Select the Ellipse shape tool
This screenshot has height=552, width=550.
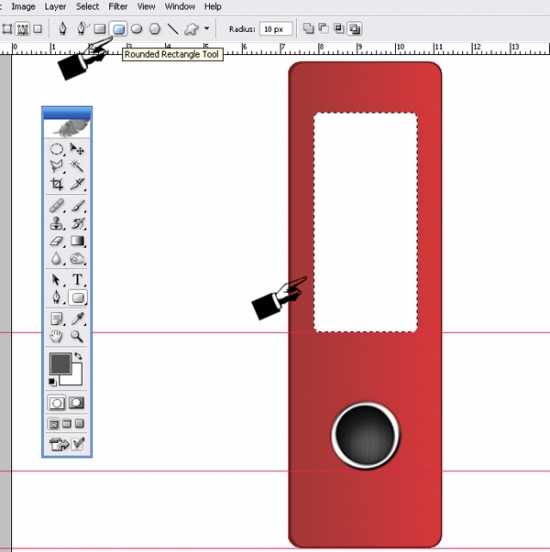point(137,29)
